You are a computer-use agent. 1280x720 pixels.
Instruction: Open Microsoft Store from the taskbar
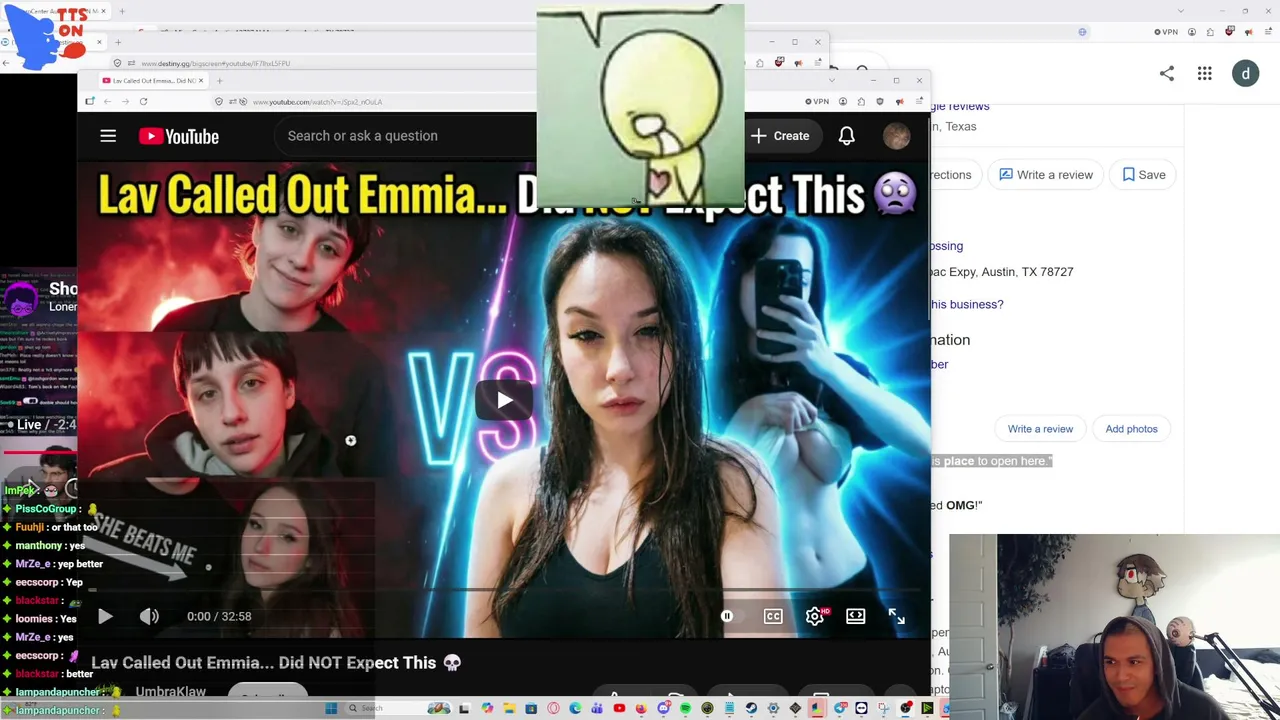[x=531, y=708]
